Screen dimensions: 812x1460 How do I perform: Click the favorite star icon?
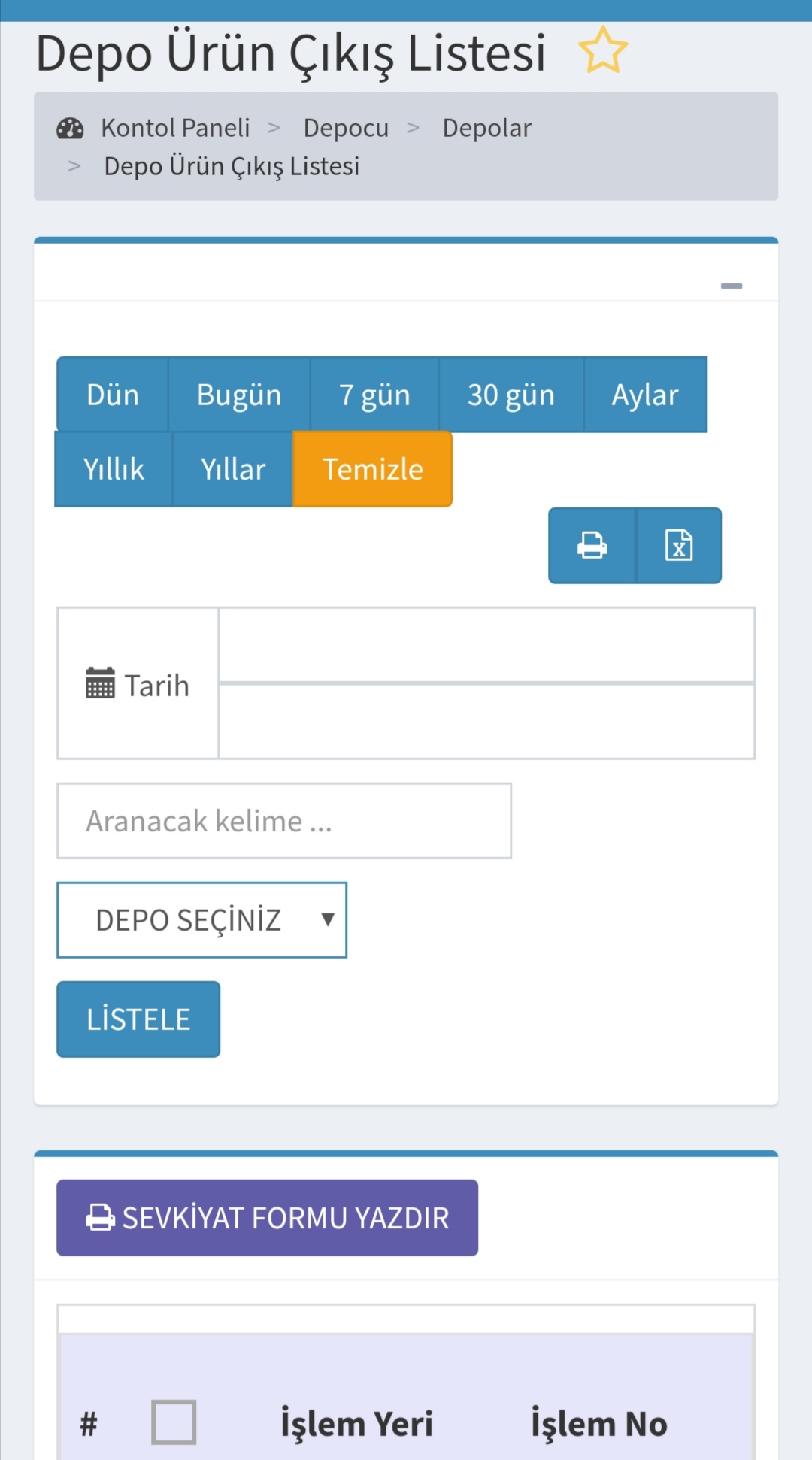point(602,51)
